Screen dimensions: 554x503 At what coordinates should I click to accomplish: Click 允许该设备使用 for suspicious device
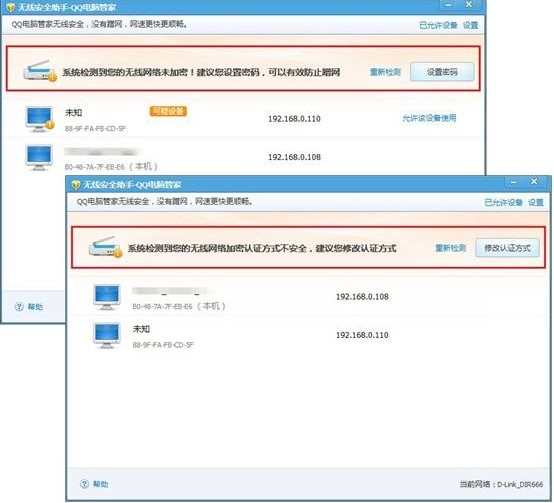click(x=429, y=118)
